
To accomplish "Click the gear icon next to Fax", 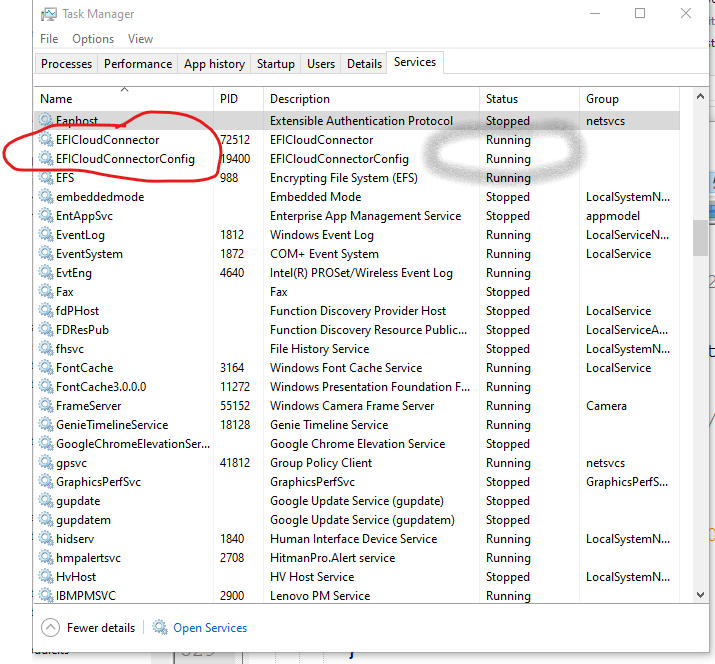I will pos(46,291).
